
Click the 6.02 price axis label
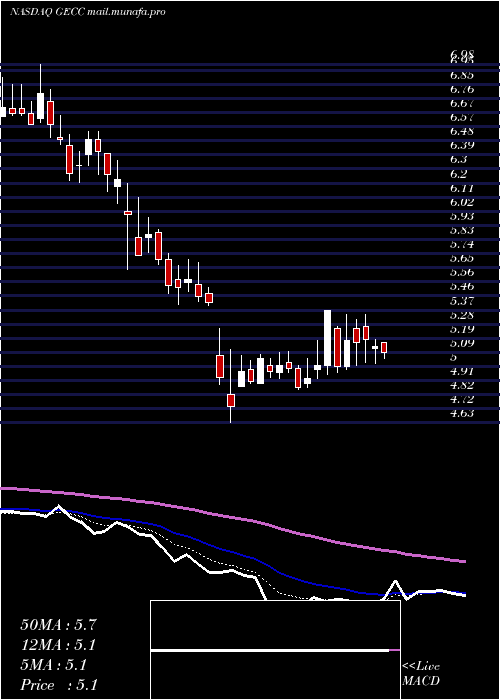(x=462, y=202)
